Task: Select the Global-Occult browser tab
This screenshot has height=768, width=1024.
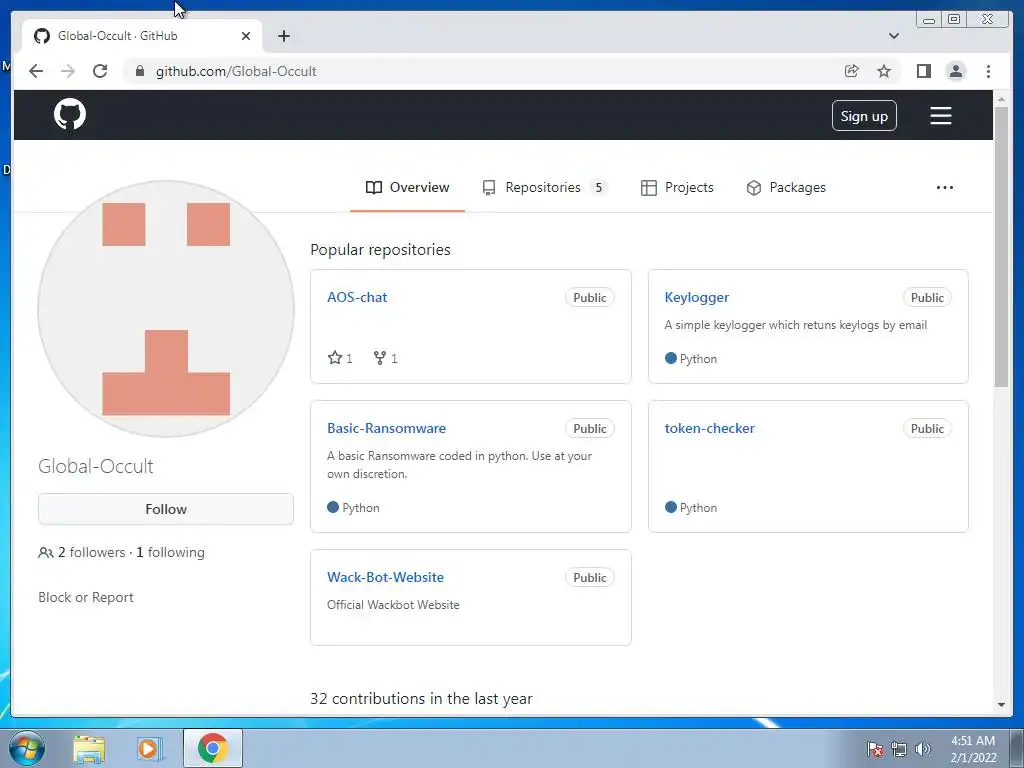Action: [x=141, y=36]
